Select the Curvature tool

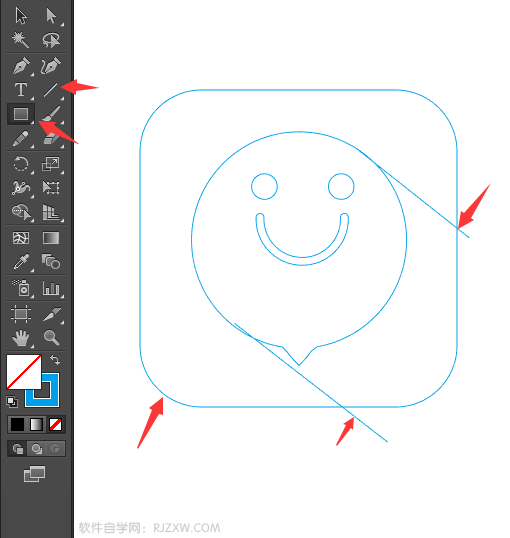(x=51, y=66)
